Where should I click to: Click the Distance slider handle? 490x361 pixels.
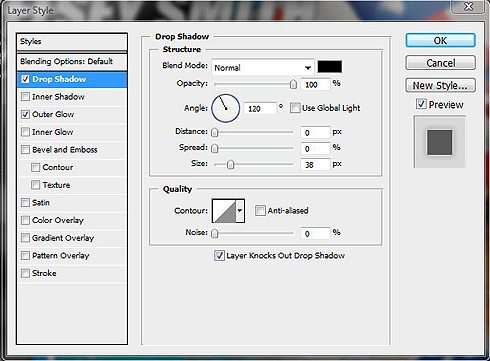click(215, 132)
